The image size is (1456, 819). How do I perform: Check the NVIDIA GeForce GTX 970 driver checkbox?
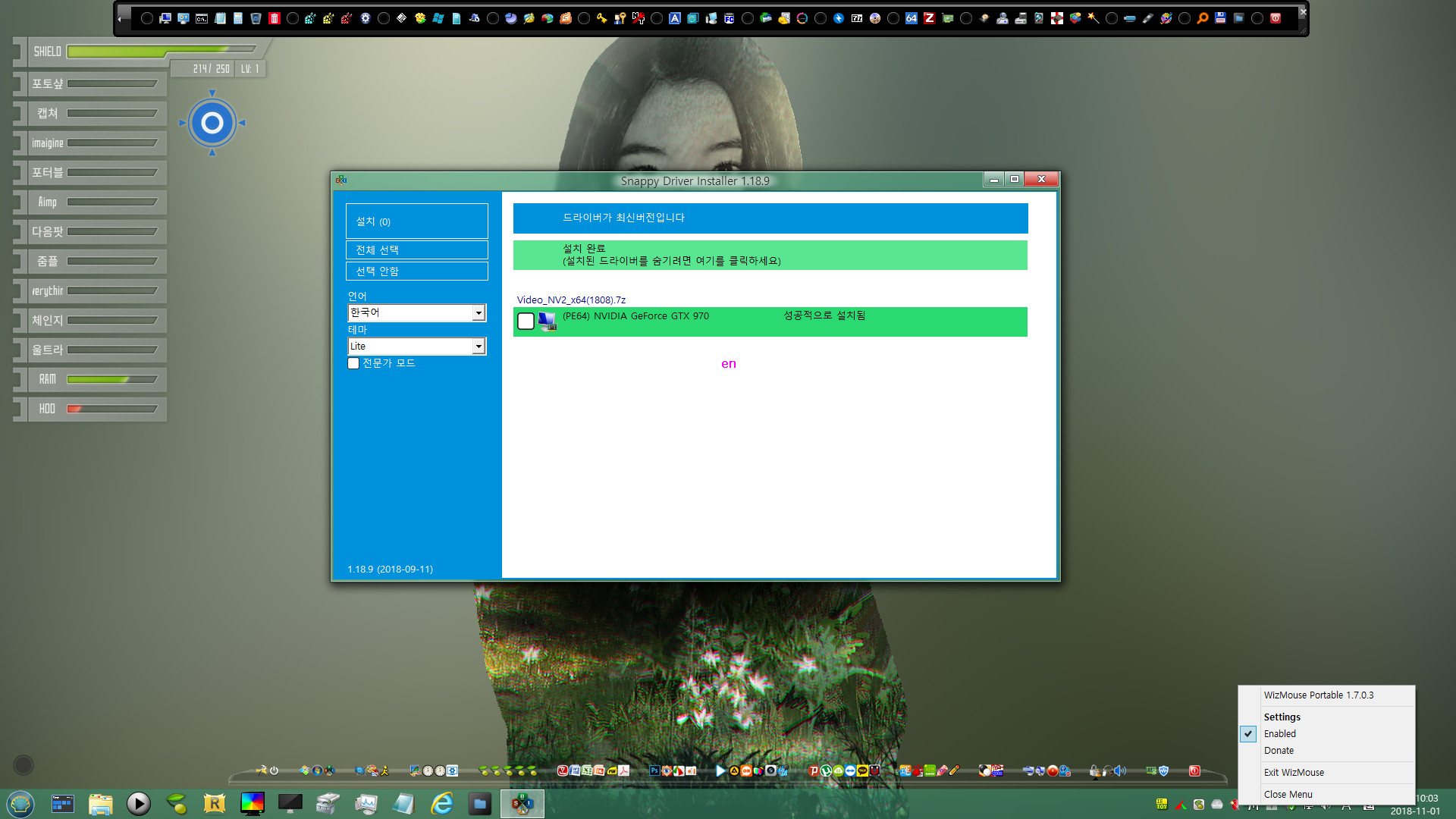coord(526,322)
